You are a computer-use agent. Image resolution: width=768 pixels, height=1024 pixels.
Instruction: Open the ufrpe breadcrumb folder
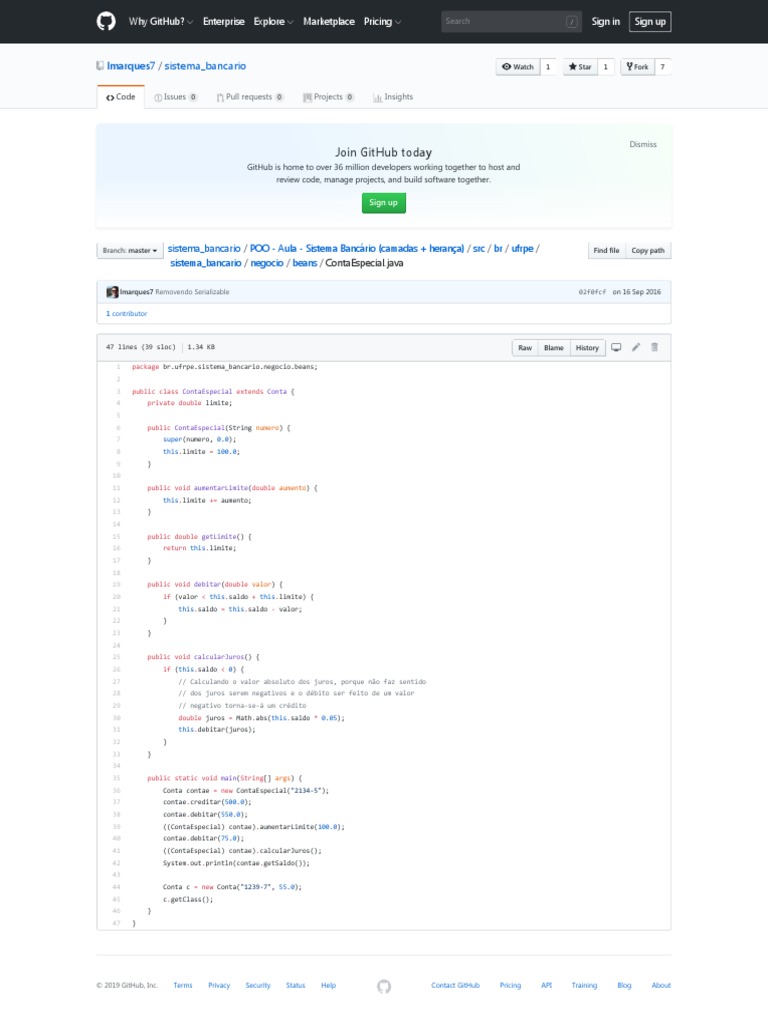(x=522, y=249)
